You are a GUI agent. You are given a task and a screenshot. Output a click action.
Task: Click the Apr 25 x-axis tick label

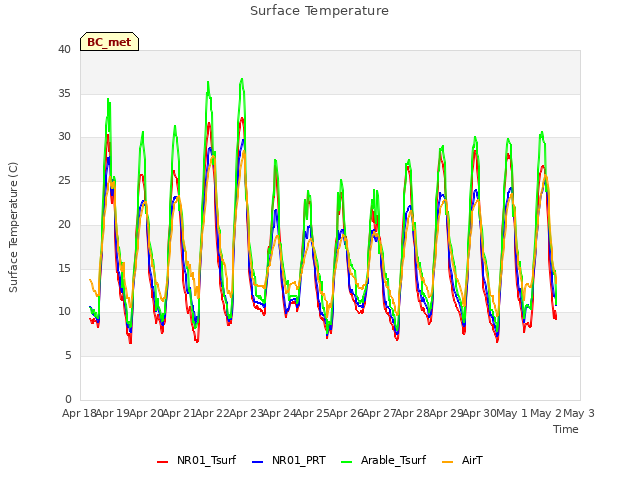[312, 413]
